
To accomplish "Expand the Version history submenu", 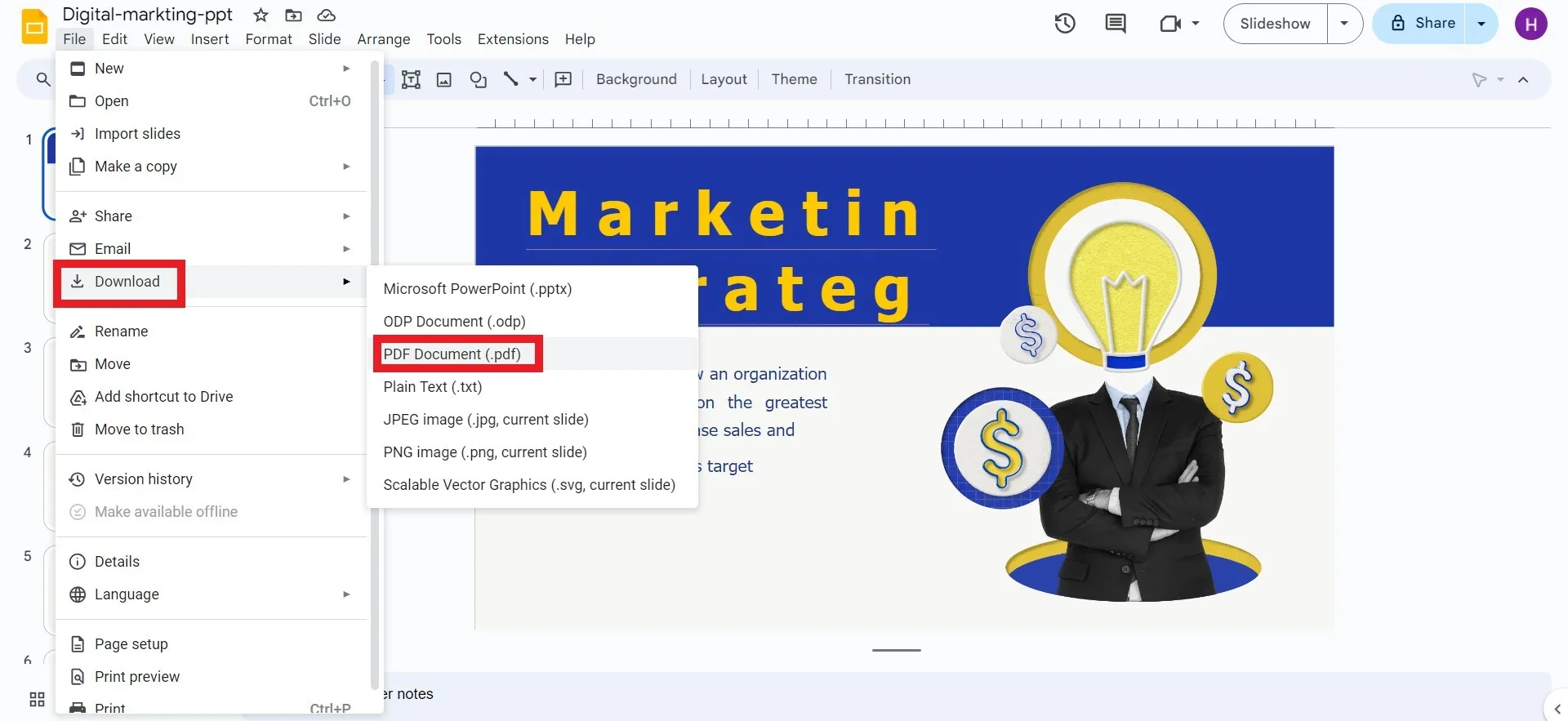I will click(346, 479).
